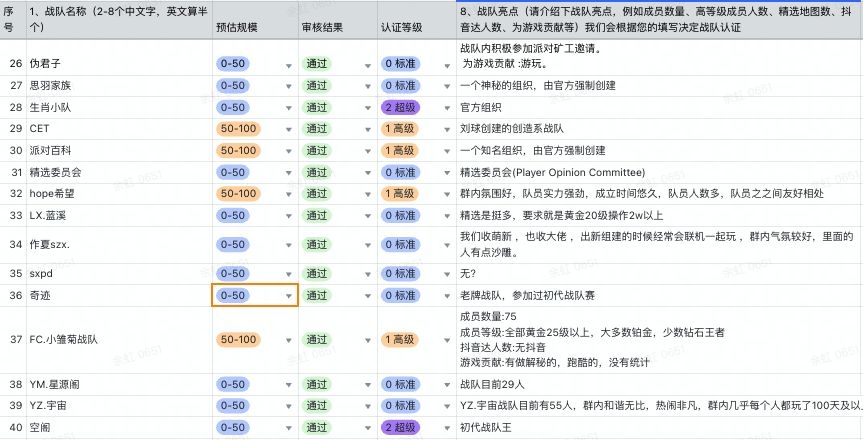The image size is (863, 440).
Task: Click row number 37
Action: point(16,340)
